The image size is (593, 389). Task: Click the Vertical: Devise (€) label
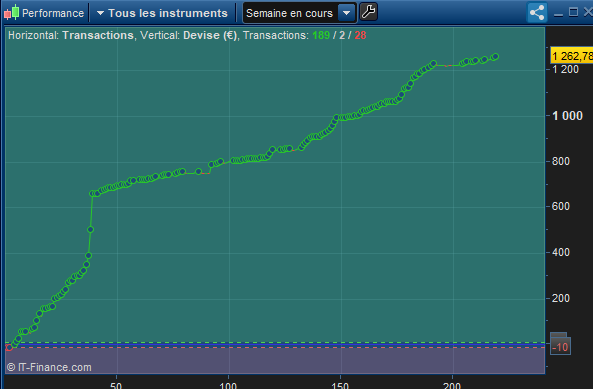pyautogui.click(x=188, y=36)
